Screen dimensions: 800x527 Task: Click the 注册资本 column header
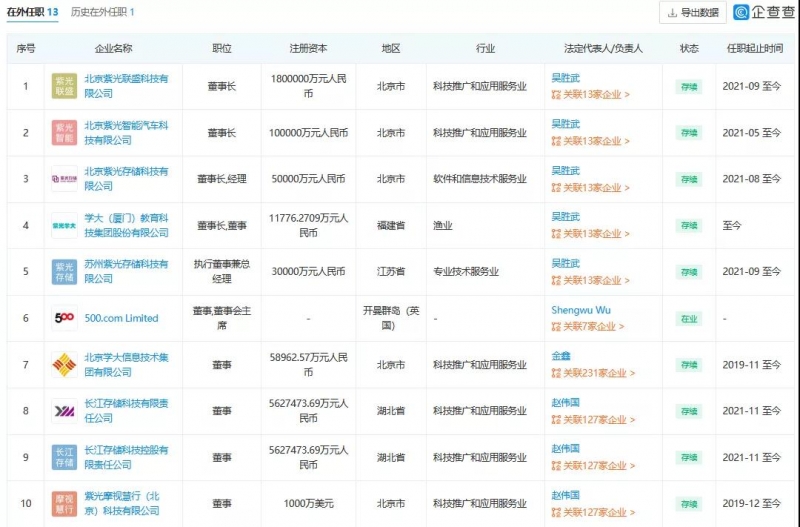click(x=308, y=48)
